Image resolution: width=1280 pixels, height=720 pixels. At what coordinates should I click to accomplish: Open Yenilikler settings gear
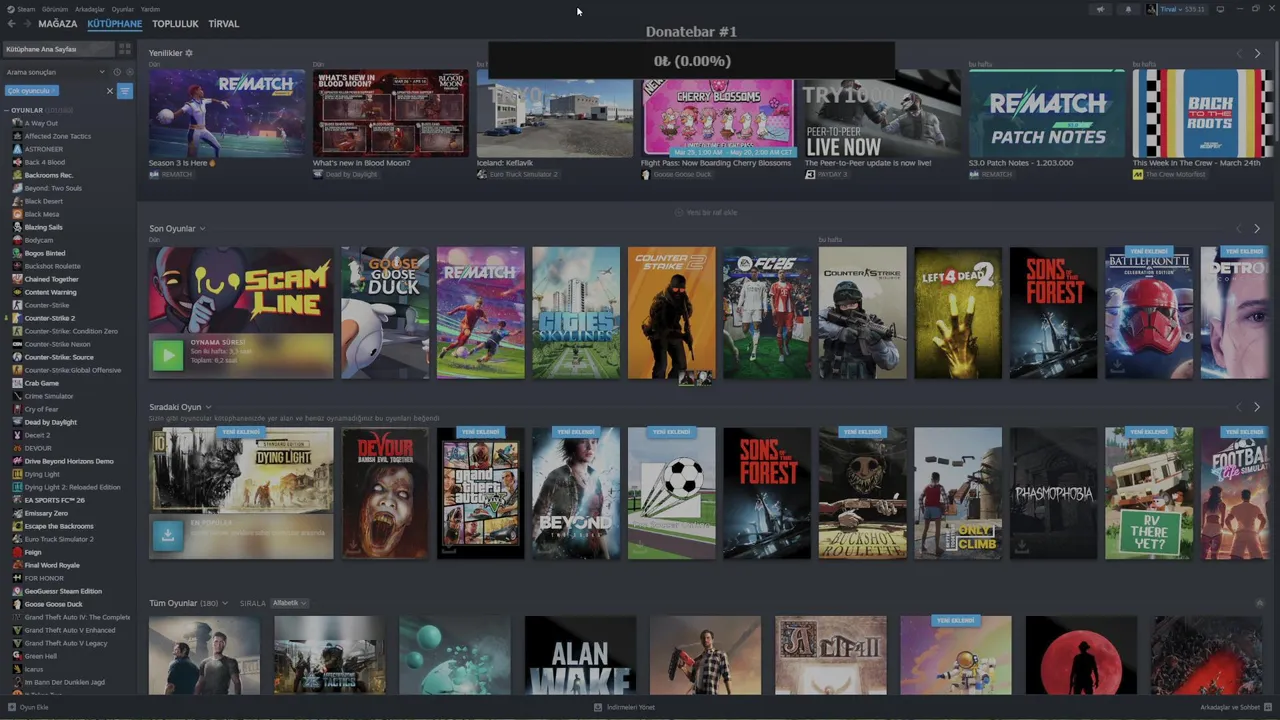(x=189, y=53)
